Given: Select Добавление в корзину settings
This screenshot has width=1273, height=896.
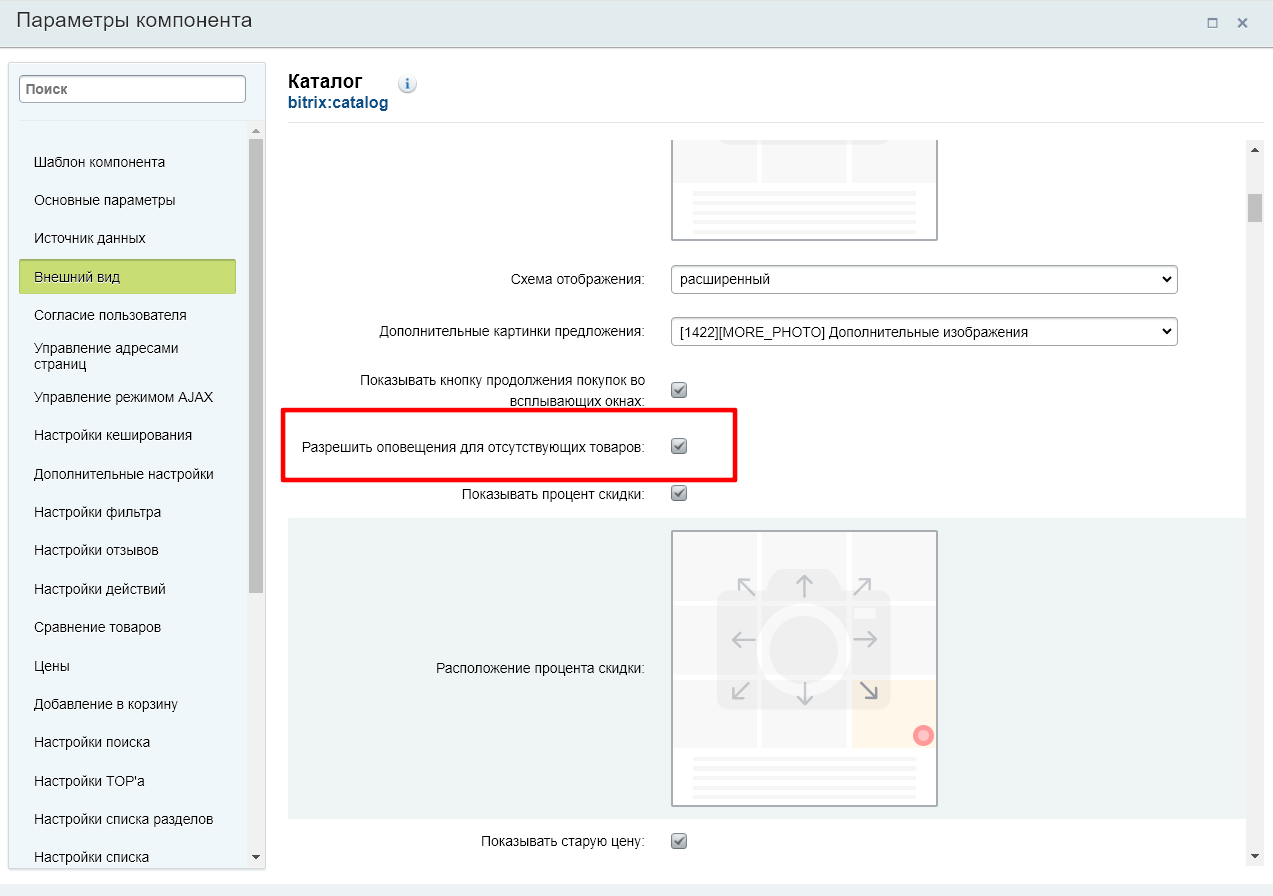Looking at the screenshot, I should pyautogui.click(x=106, y=704).
